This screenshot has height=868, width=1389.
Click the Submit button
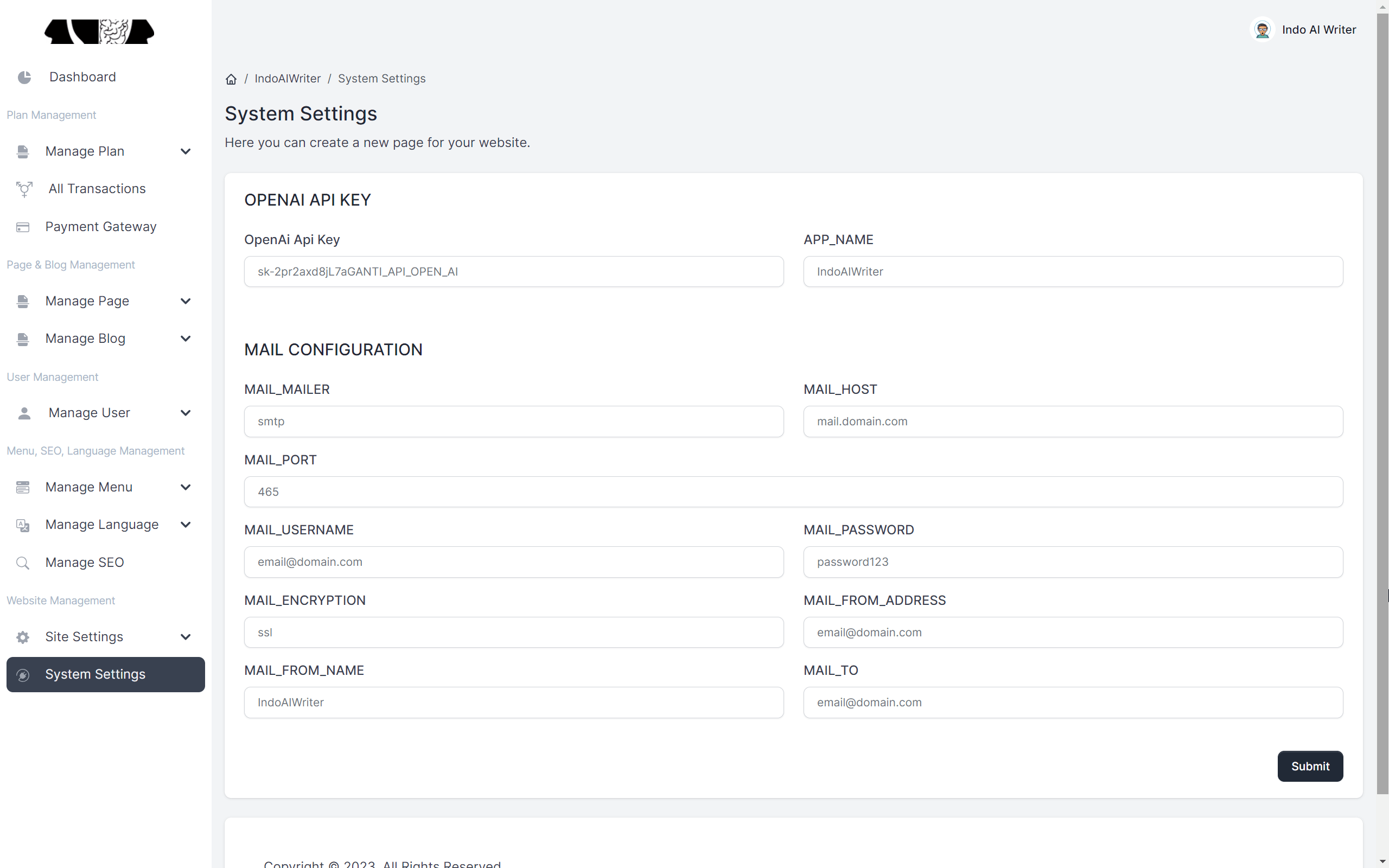click(x=1310, y=766)
